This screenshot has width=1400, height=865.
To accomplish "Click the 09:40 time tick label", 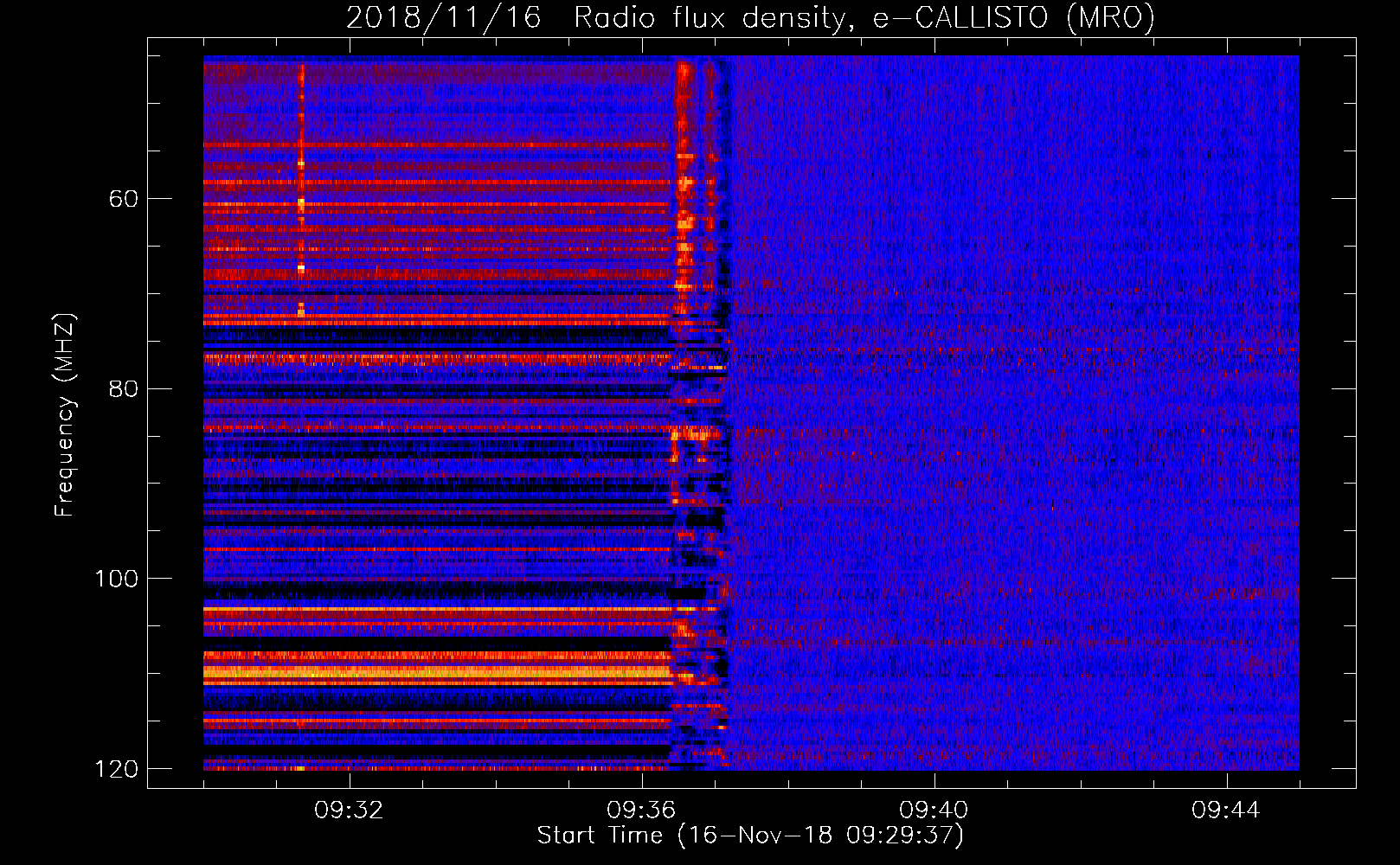I will [x=934, y=811].
